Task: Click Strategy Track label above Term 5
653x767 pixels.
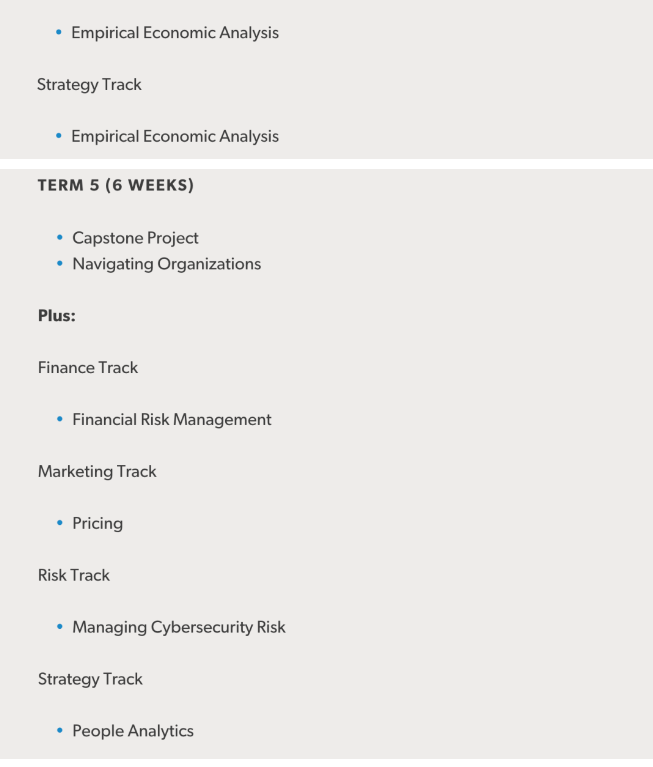Action: point(89,85)
